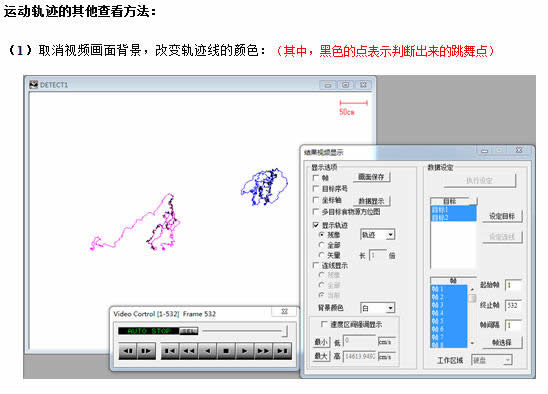This screenshot has height=394, width=548.
Task: Click the frame position slider in Video Control
Action: pyautogui.click(x=245, y=331)
